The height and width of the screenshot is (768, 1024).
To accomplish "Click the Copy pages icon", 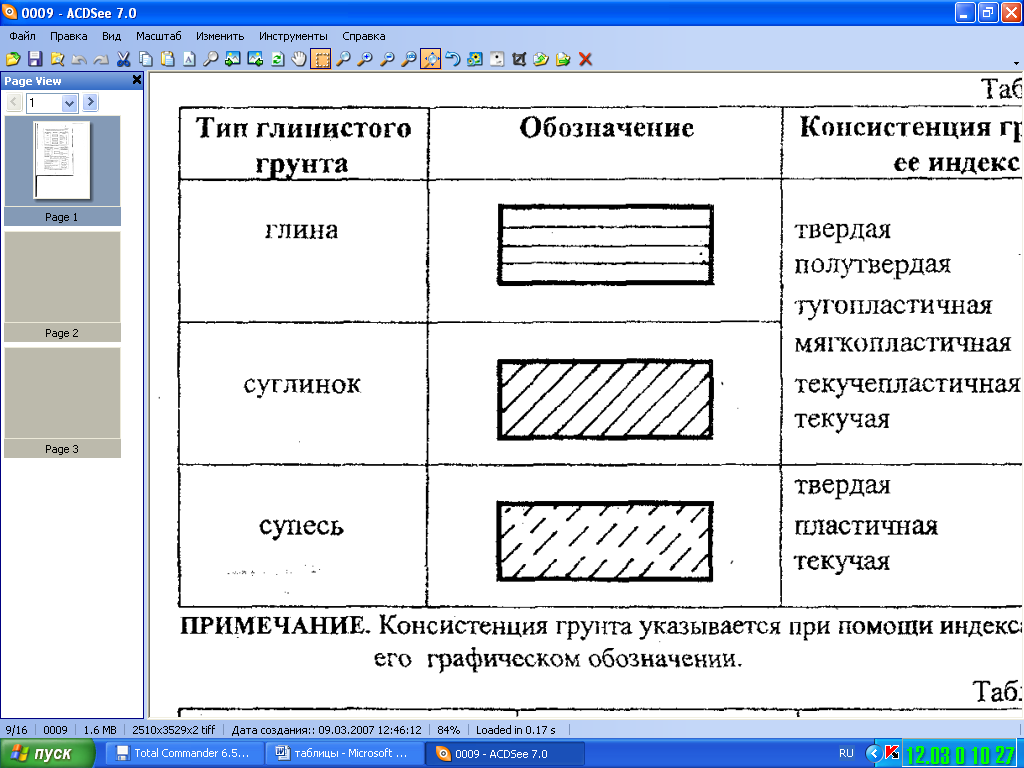I will click(x=146, y=59).
